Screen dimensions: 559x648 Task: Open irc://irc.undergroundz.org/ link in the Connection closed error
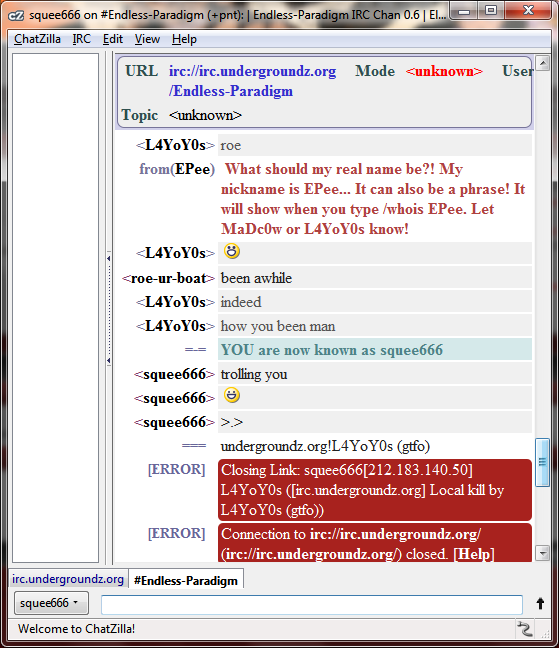(395, 534)
